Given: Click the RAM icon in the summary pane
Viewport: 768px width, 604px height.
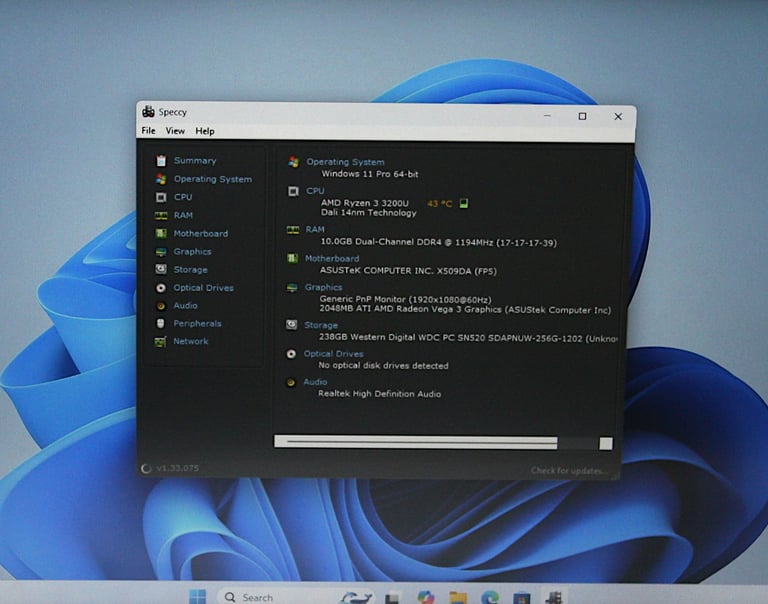Looking at the screenshot, I should click(293, 230).
